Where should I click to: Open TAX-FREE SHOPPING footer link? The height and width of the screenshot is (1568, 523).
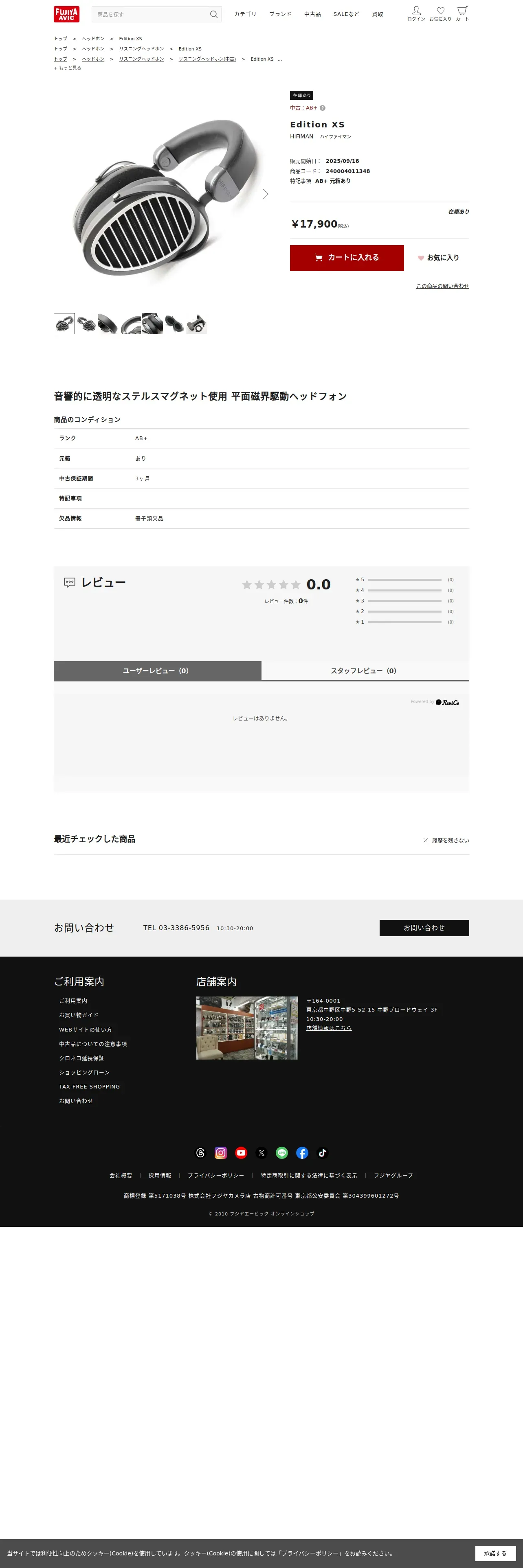[x=90, y=1086]
